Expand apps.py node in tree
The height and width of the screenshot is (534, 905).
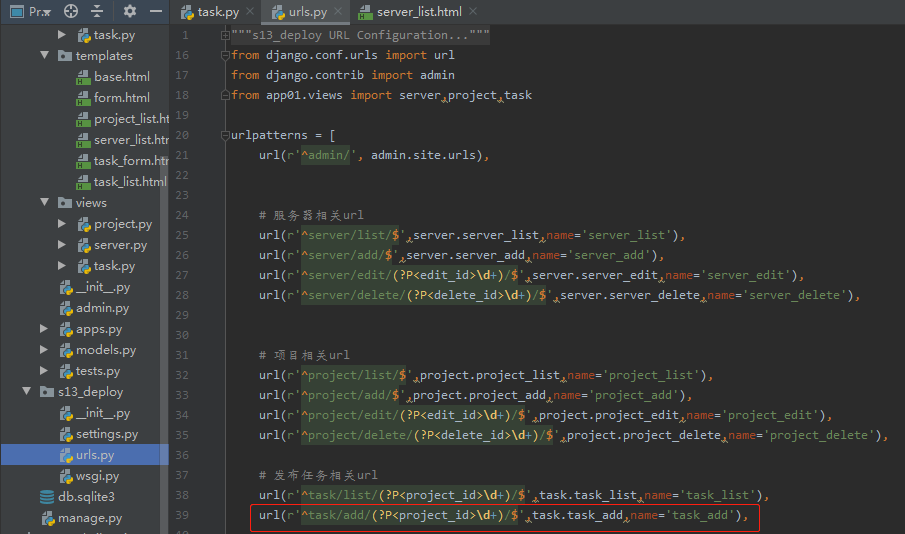[x=44, y=328]
